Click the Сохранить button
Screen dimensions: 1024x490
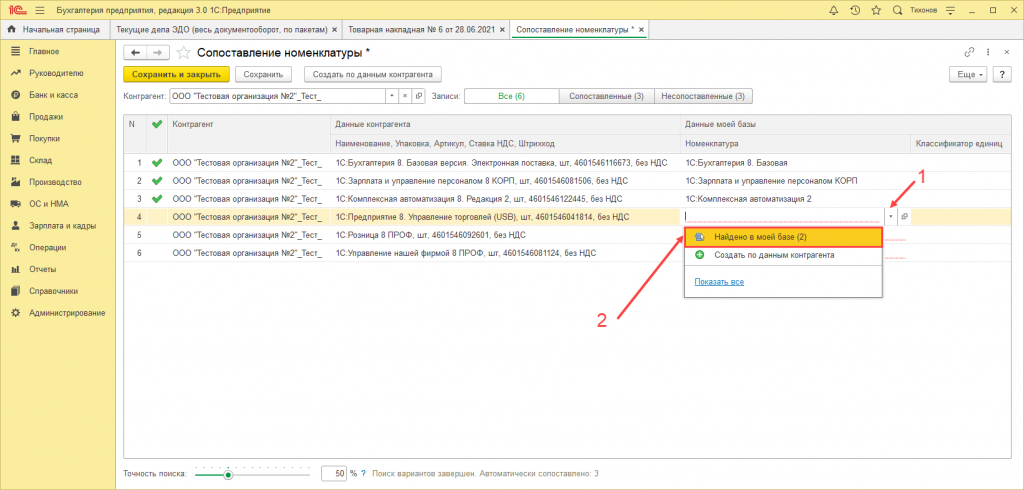(263, 74)
